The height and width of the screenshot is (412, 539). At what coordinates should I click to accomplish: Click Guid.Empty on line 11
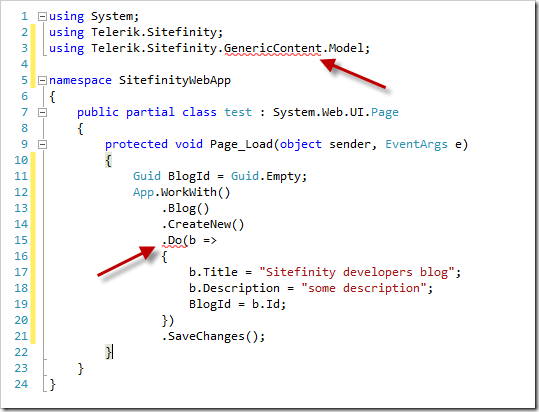265,176
